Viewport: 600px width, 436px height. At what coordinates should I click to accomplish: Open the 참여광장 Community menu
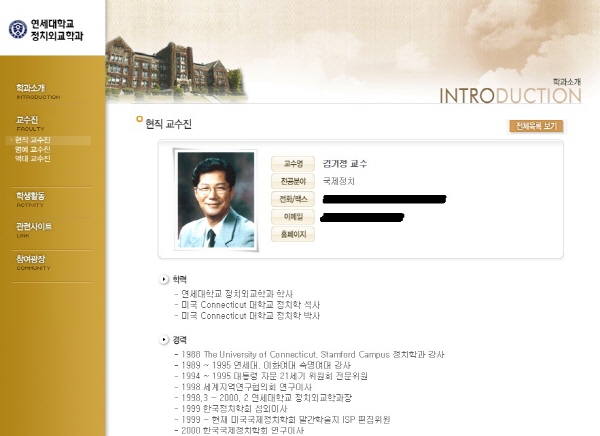point(33,263)
